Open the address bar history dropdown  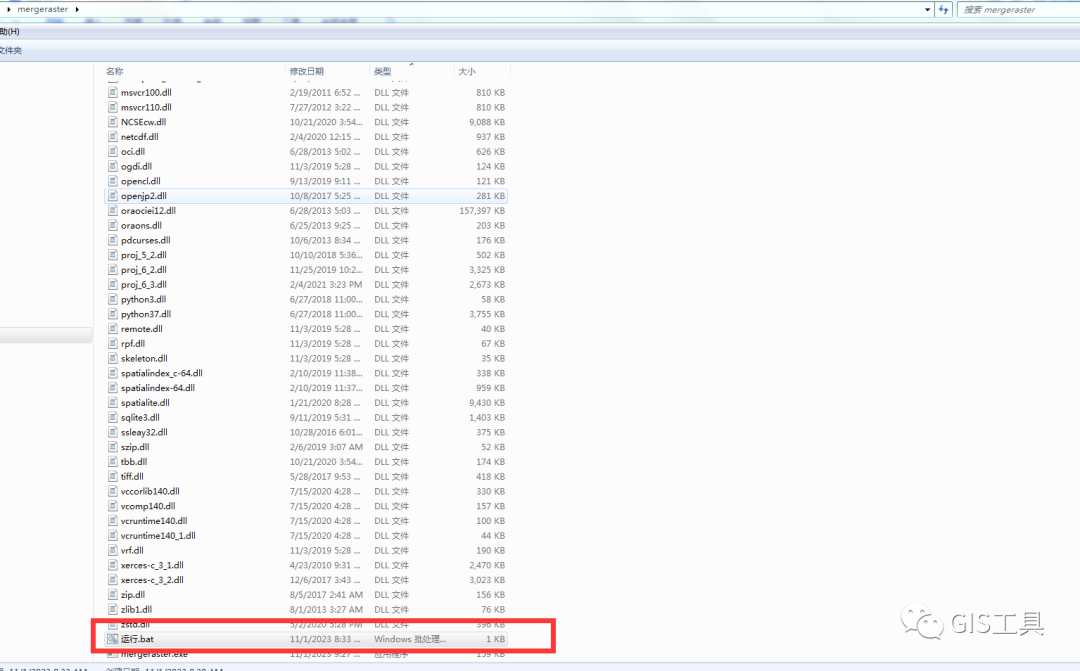pos(927,10)
